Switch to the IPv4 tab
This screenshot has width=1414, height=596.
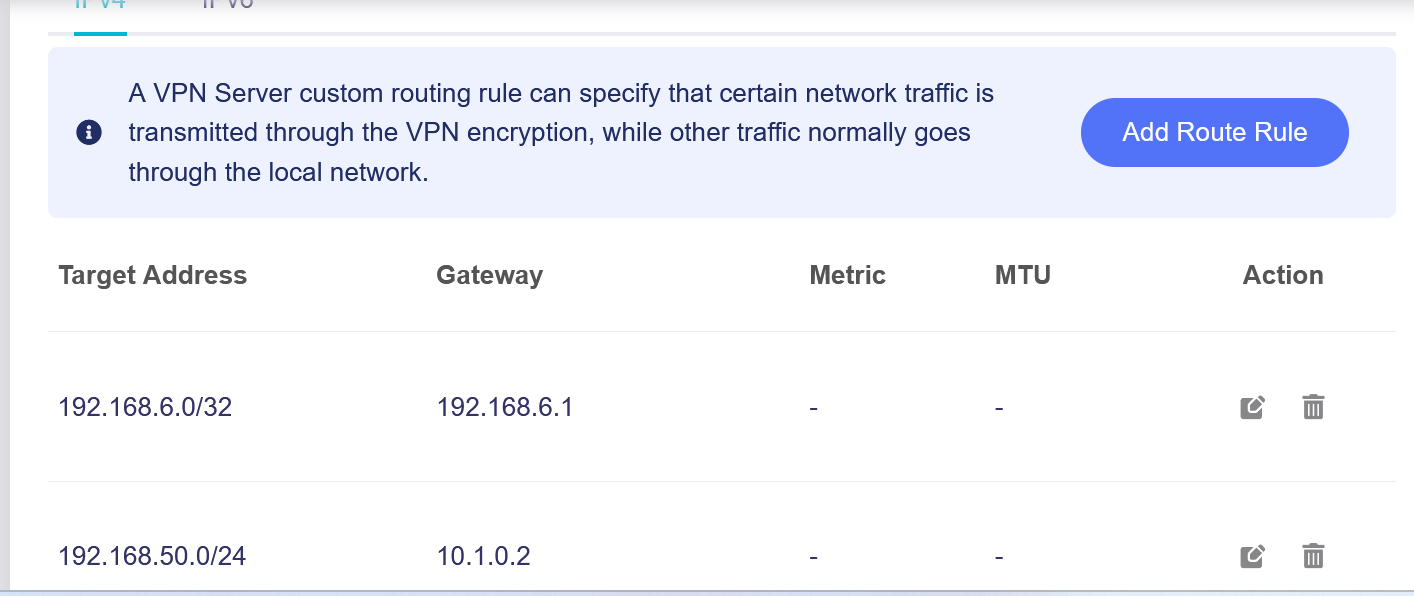tap(100, 6)
